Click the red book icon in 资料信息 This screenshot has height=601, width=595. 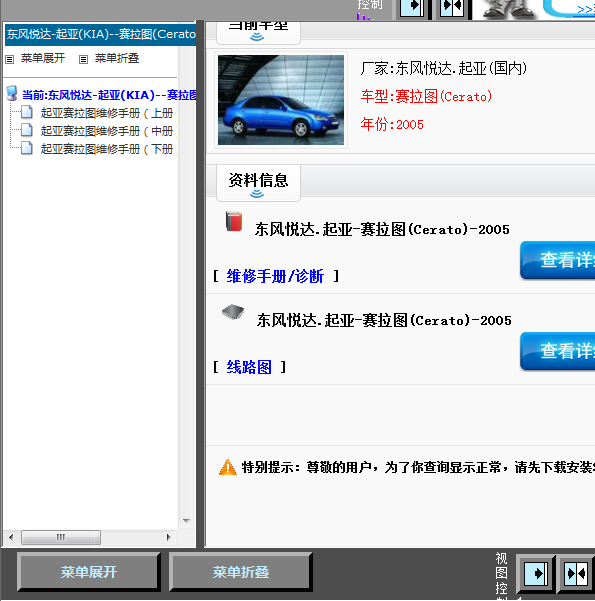click(x=234, y=221)
